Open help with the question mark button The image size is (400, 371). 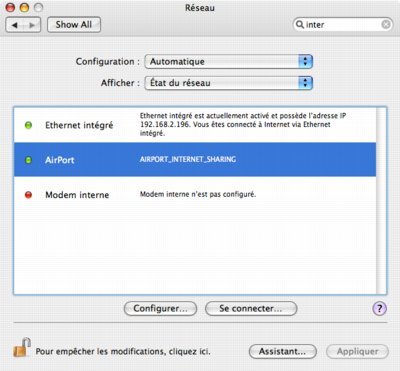click(379, 308)
